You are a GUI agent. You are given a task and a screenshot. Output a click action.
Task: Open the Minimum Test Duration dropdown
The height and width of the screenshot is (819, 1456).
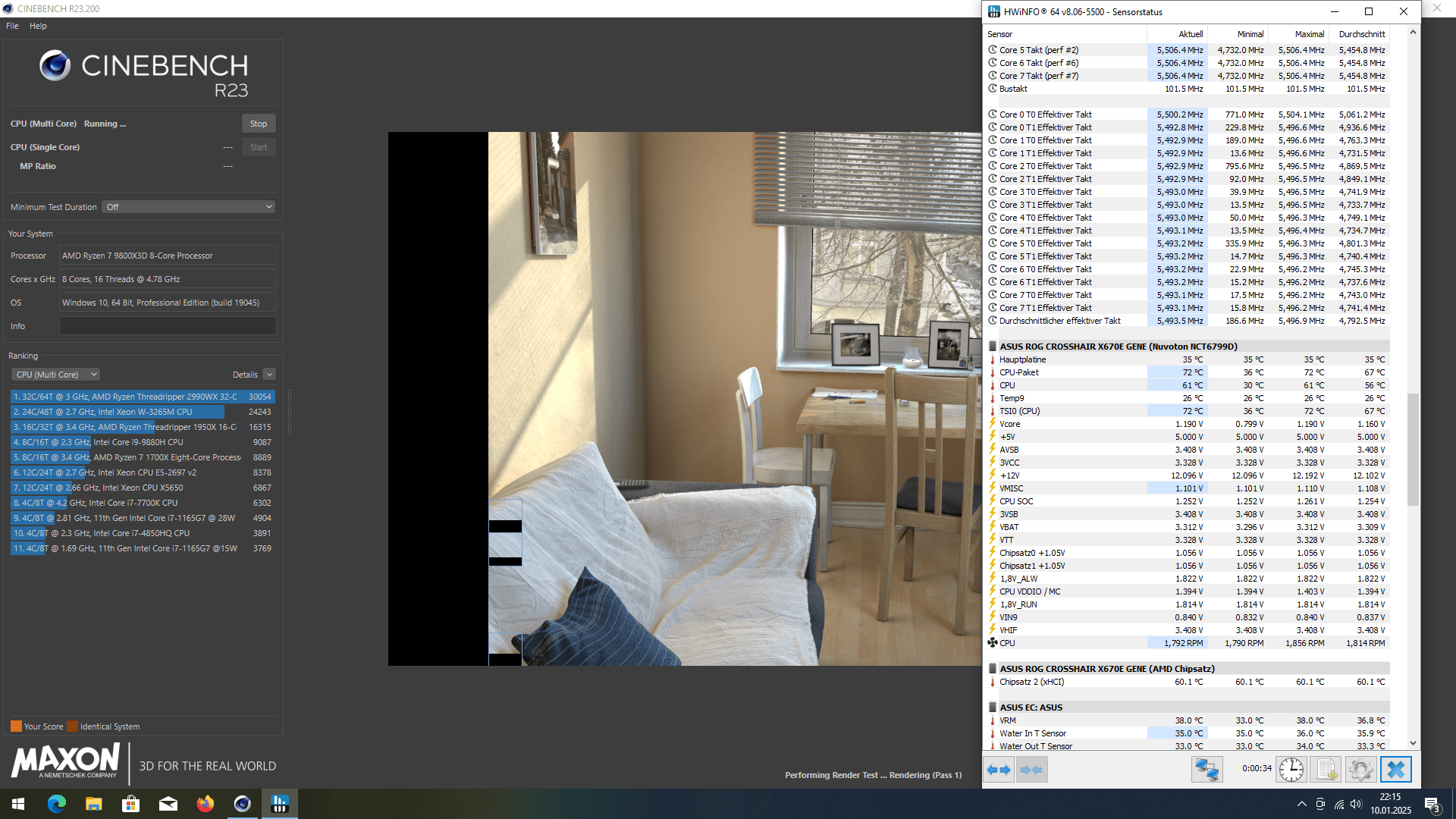[x=188, y=207]
